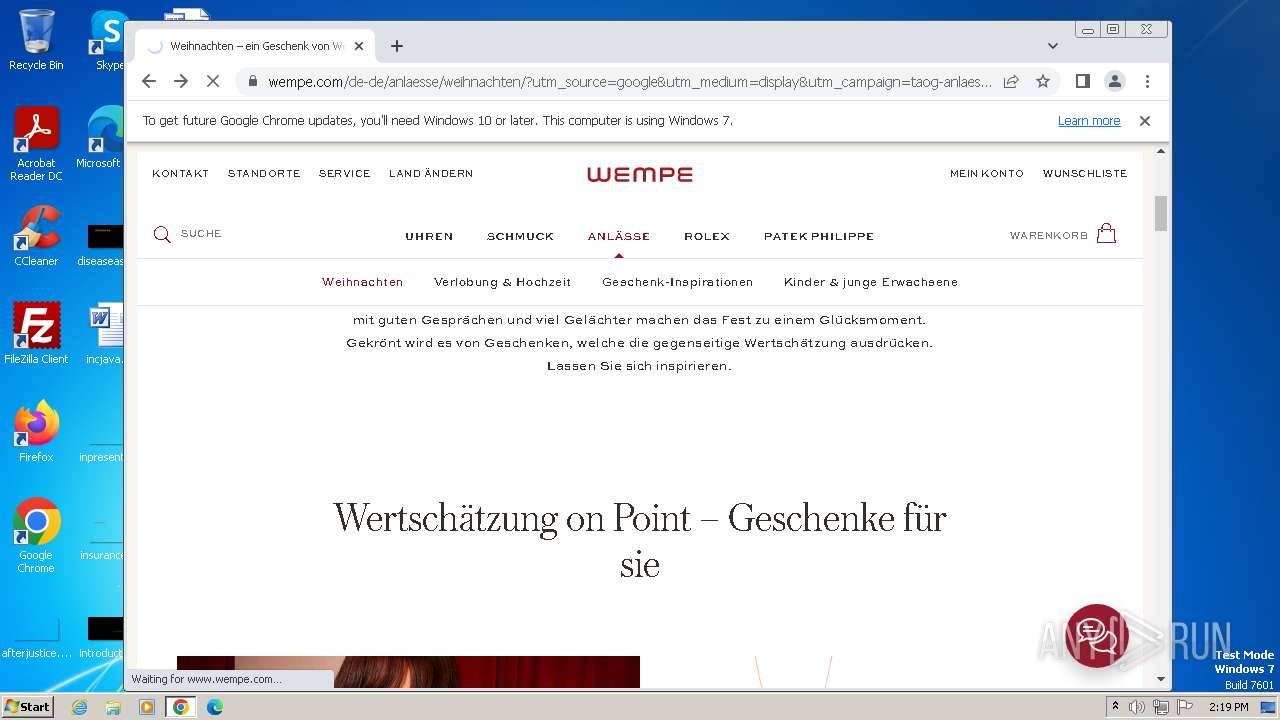Open the KONTAKT link

[181, 174]
